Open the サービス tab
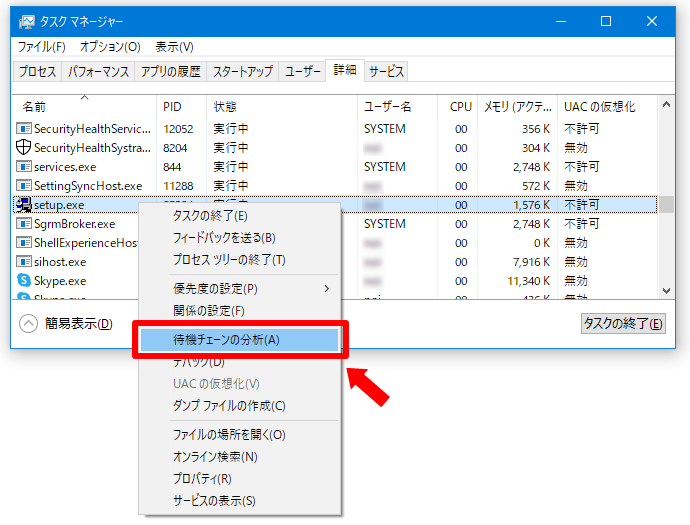The width and height of the screenshot is (690, 525). click(x=386, y=72)
